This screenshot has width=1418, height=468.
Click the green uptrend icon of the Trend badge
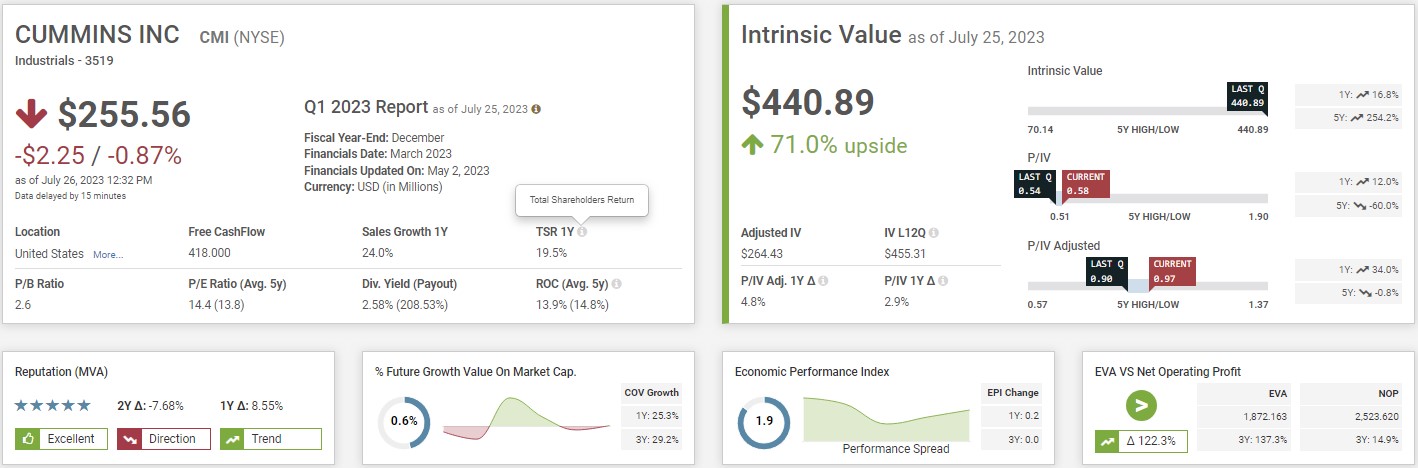pos(232,438)
